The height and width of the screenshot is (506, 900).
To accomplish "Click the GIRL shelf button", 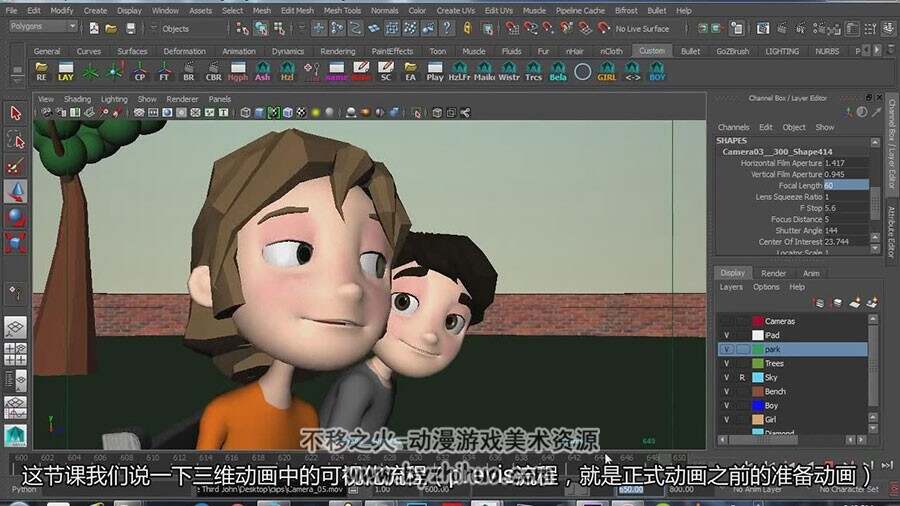I will 607,72.
